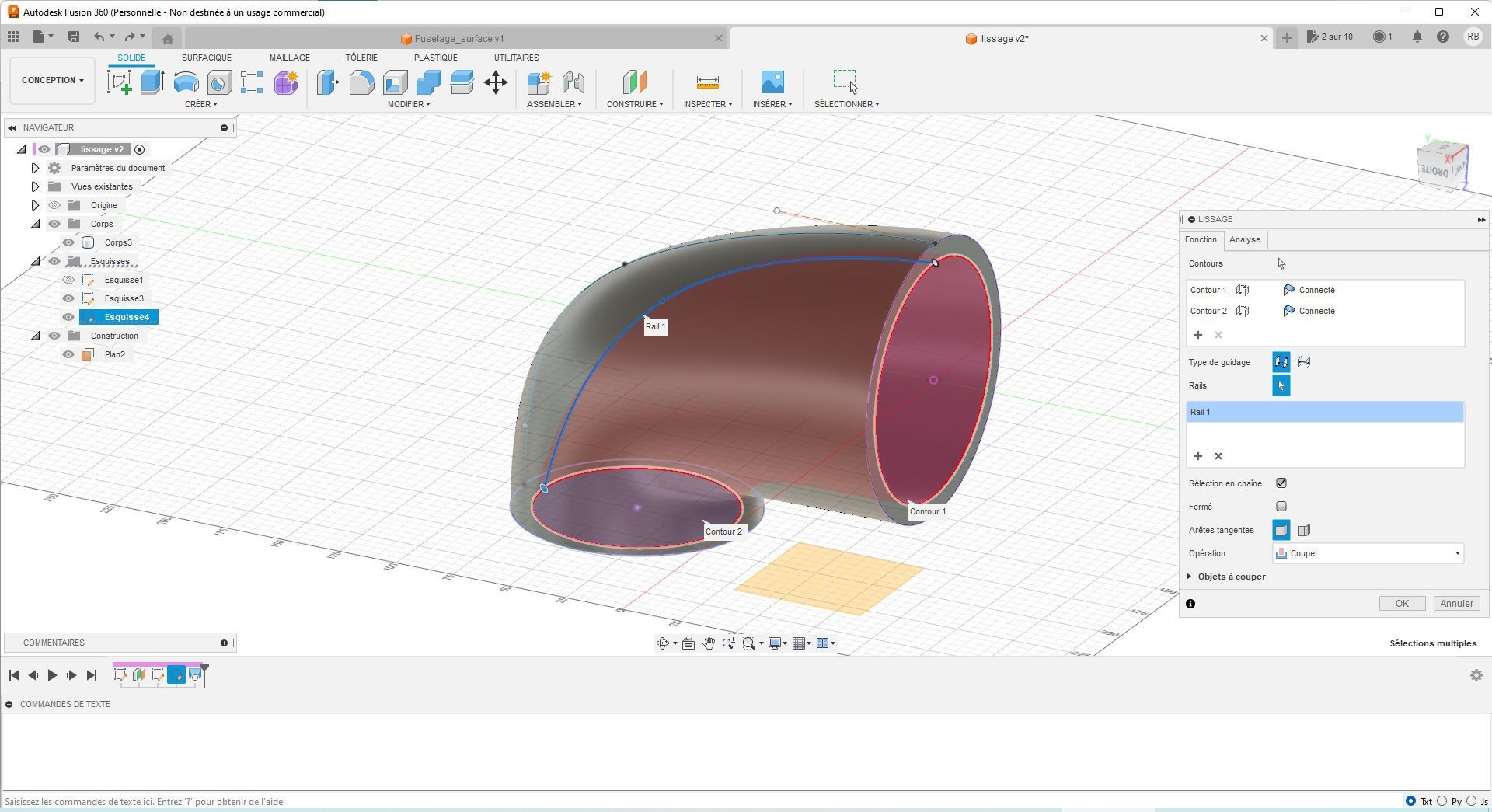Hide the Plan2 visibility eye

(68, 354)
